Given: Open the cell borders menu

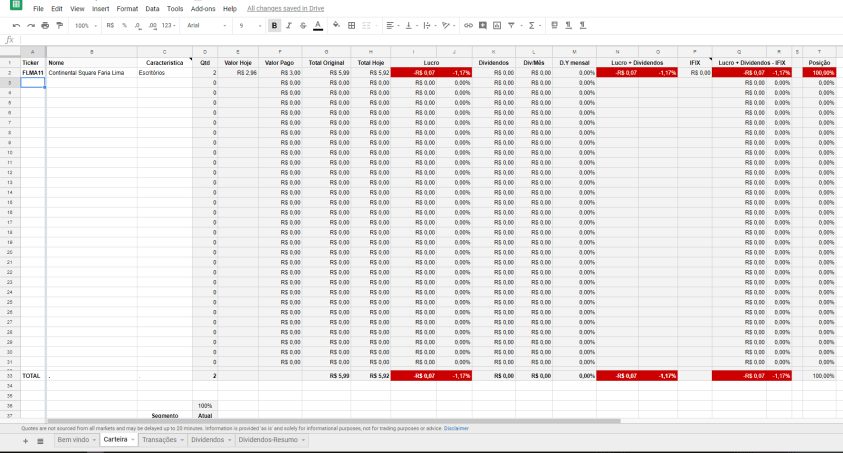Looking at the screenshot, I should pos(352,25).
